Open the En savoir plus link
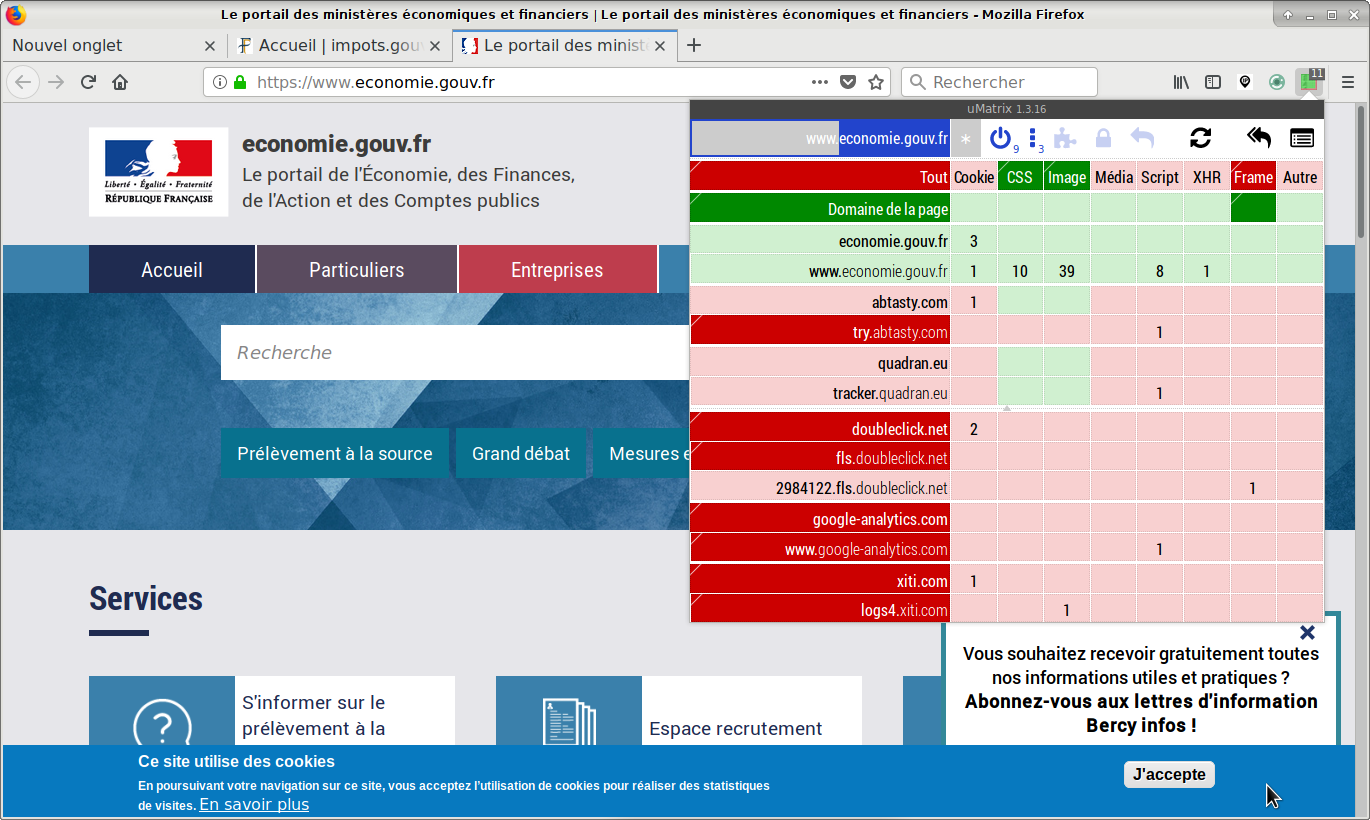1370x820 pixels. pos(254,804)
